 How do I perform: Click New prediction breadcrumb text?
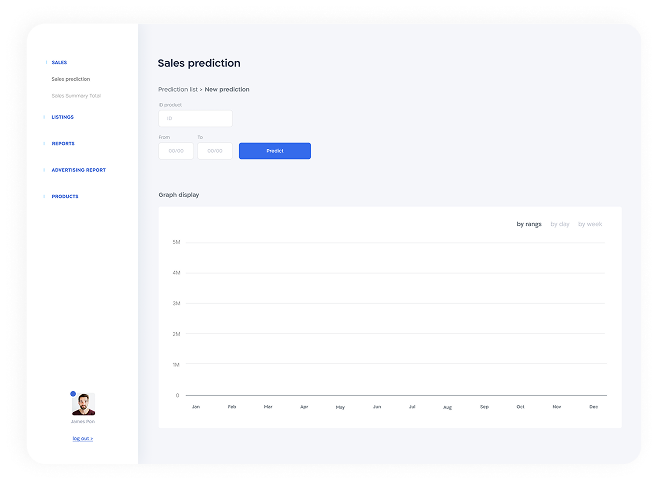[227, 89]
